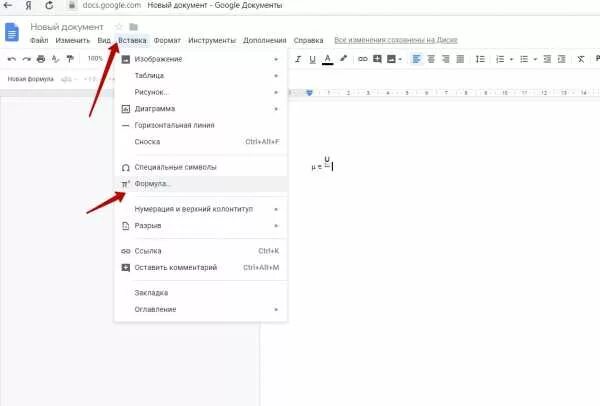This screenshot has width=600, height=406.
Task: Center-align the text
Action: 431,59
